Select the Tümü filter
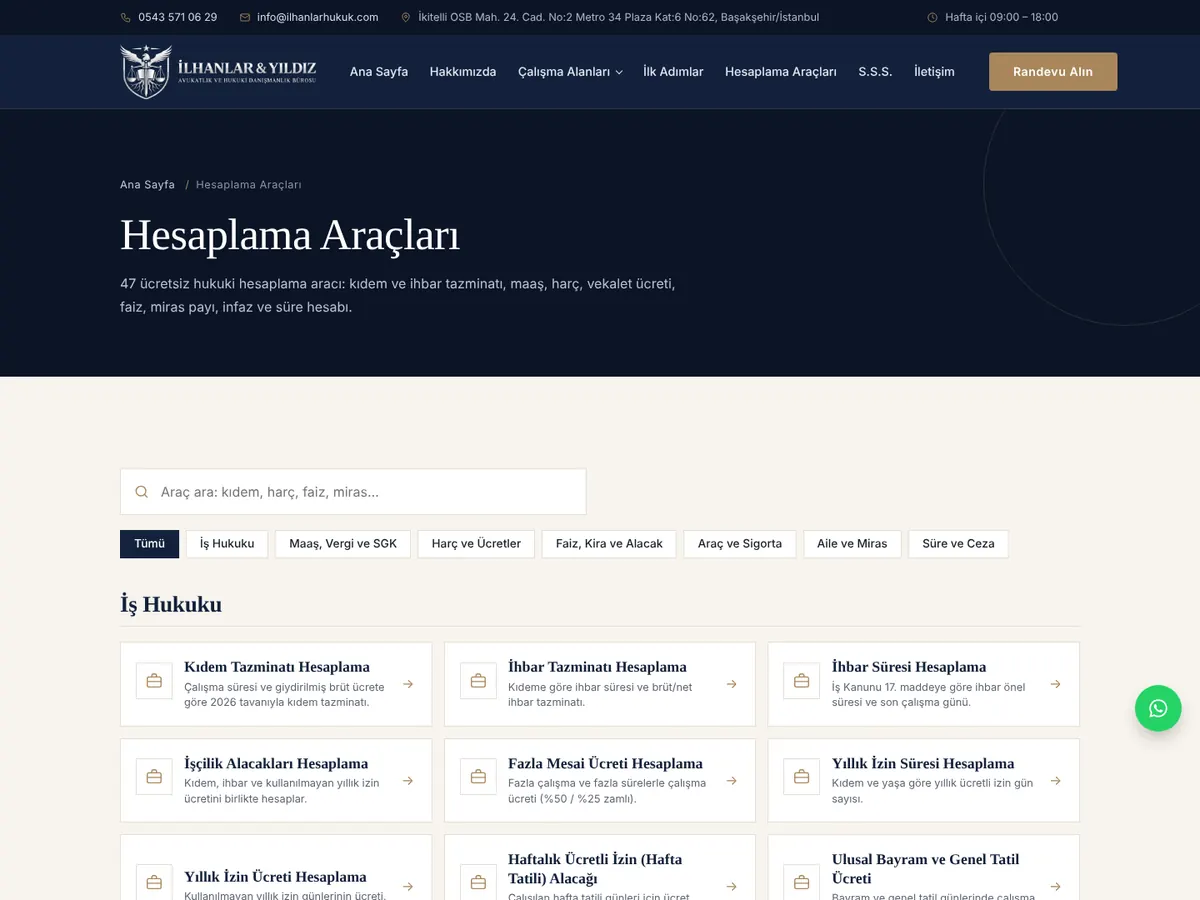1200x900 pixels. (x=149, y=544)
